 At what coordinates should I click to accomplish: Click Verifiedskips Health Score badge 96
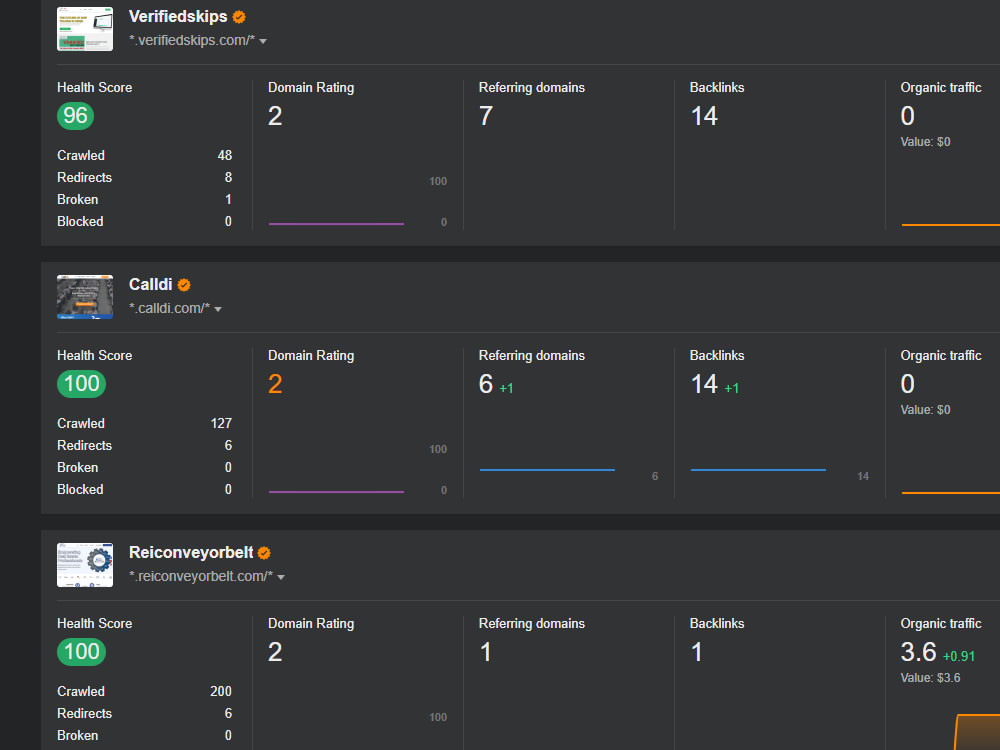pos(75,116)
